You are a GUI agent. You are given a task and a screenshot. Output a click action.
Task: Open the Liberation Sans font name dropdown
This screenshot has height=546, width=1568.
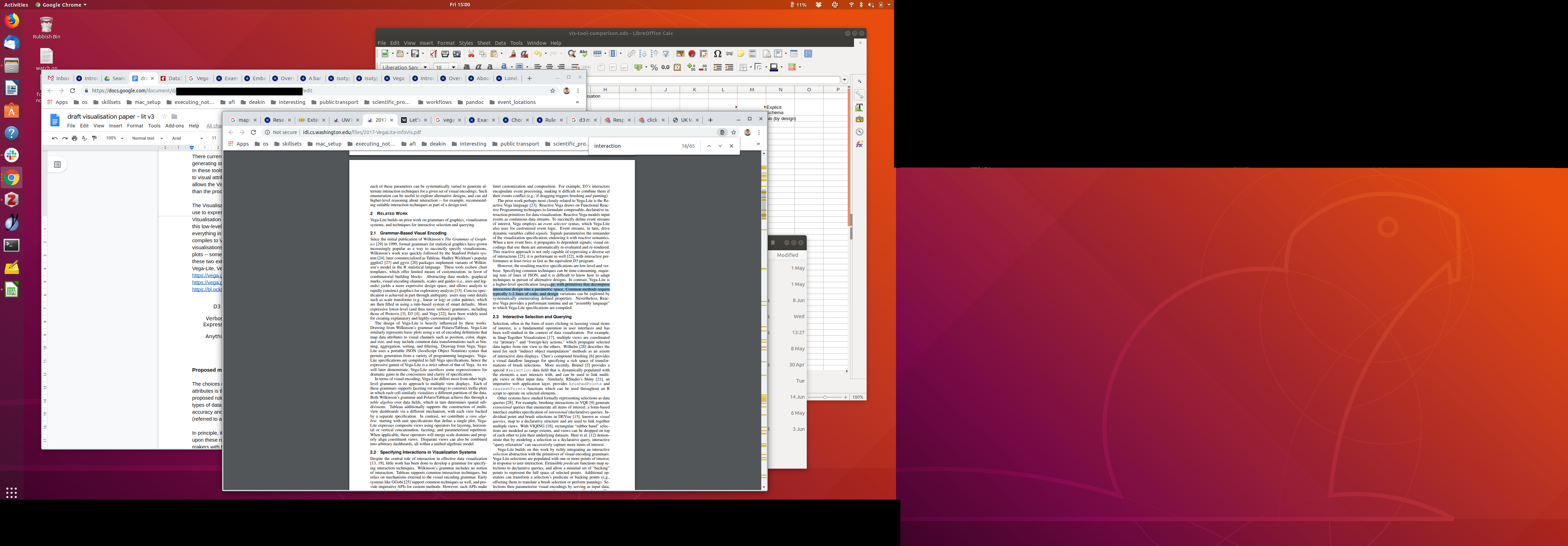coord(425,67)
